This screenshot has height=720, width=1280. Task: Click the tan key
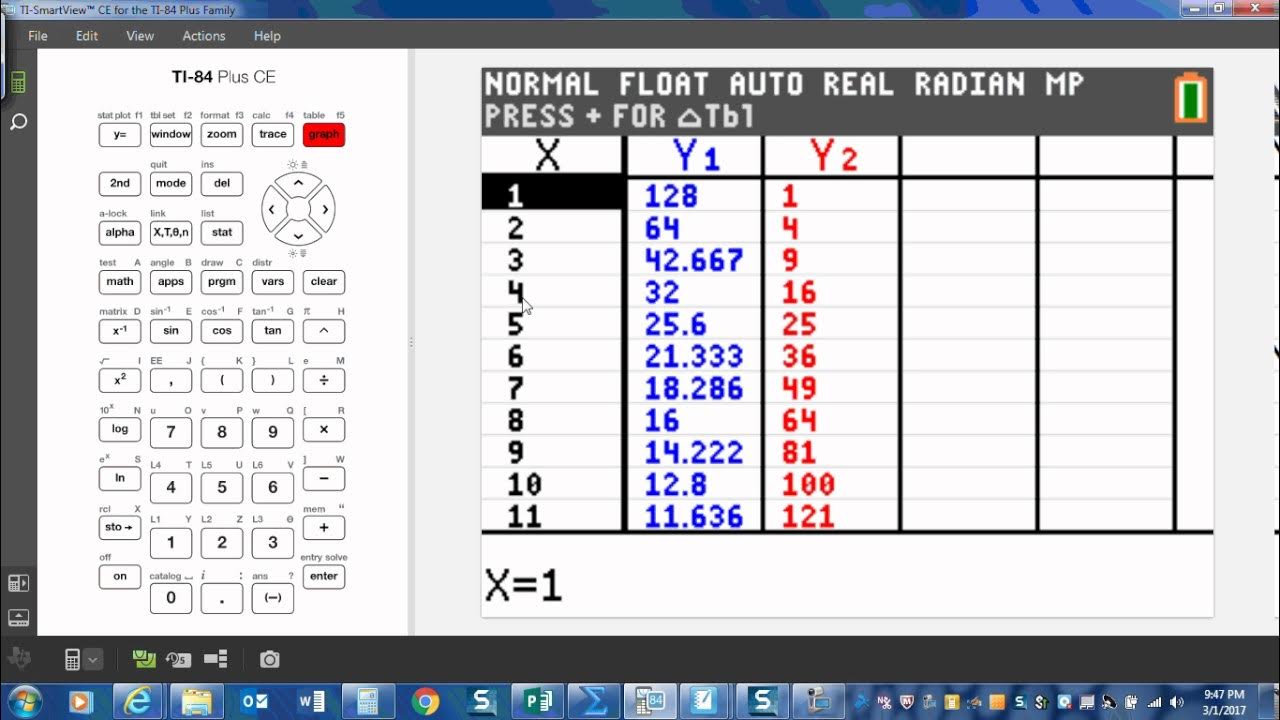[273, 330]
